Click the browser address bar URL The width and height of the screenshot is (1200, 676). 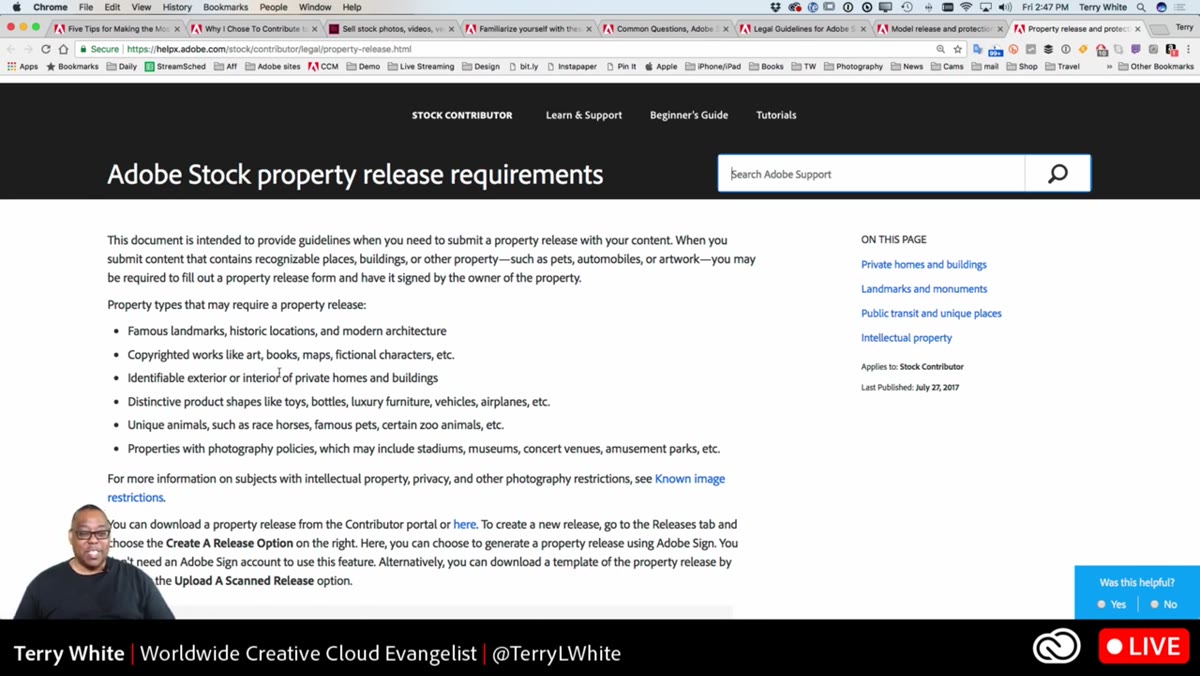[269, 49]
